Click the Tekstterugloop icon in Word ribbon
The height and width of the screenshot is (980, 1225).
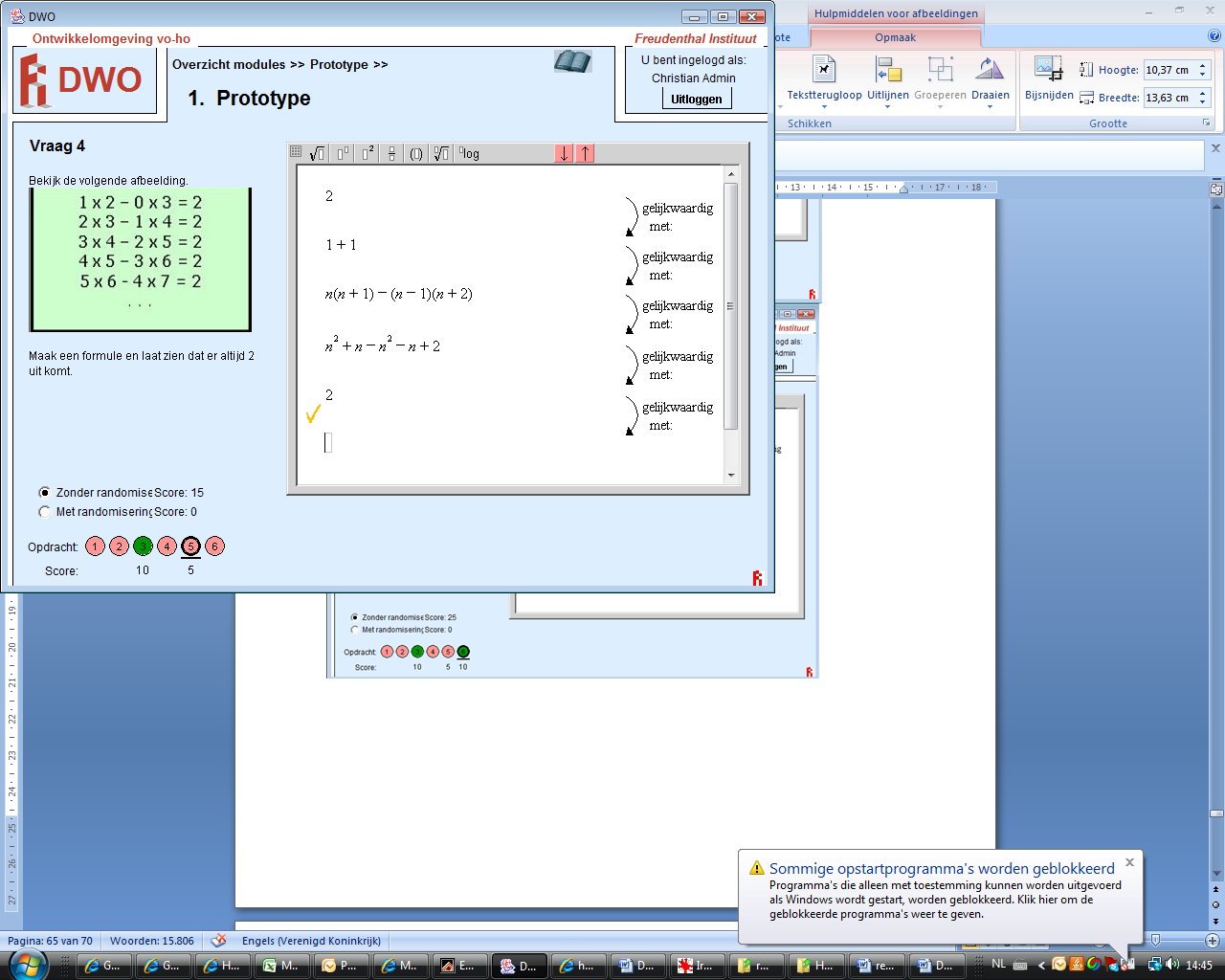tap(824, 69)
